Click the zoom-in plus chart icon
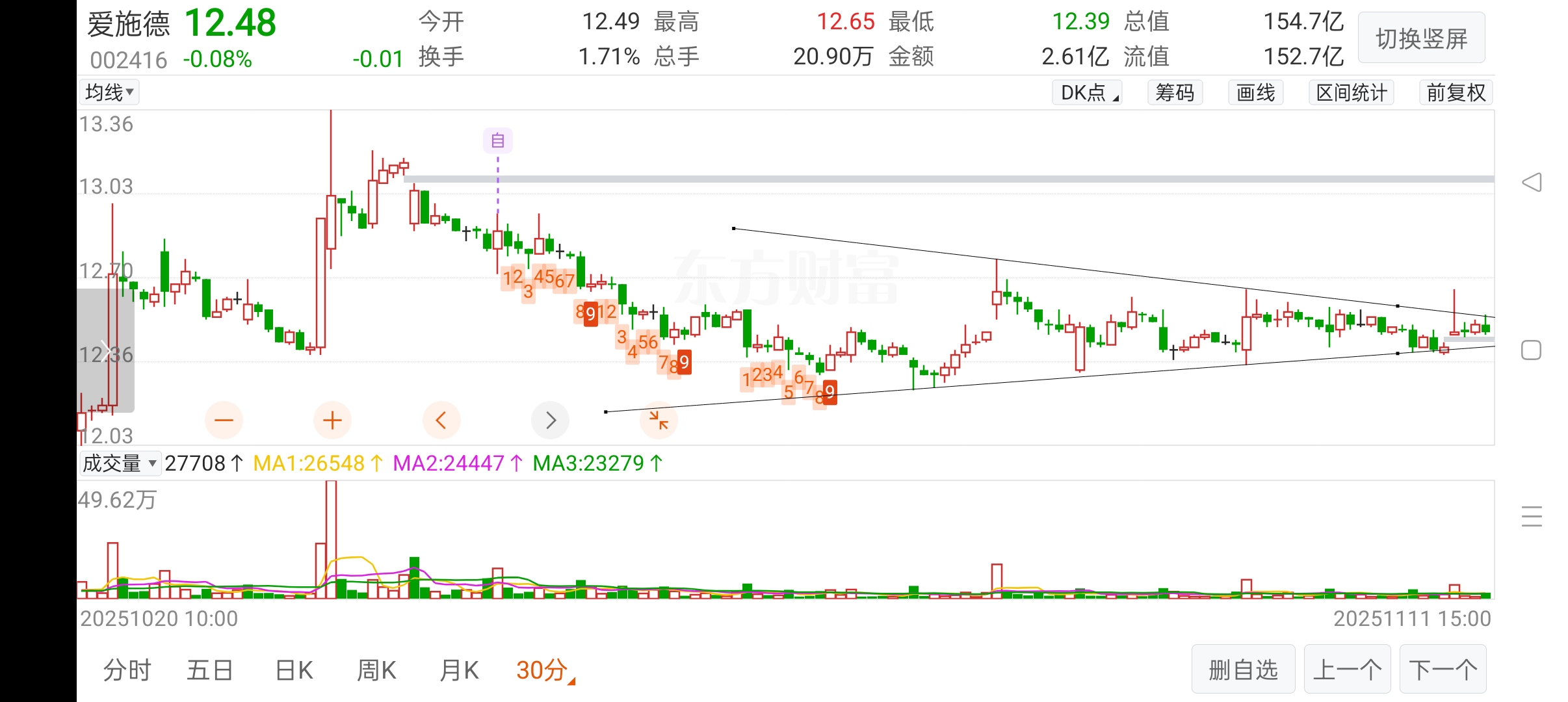The image size is (1568, 702). point(332,421)
